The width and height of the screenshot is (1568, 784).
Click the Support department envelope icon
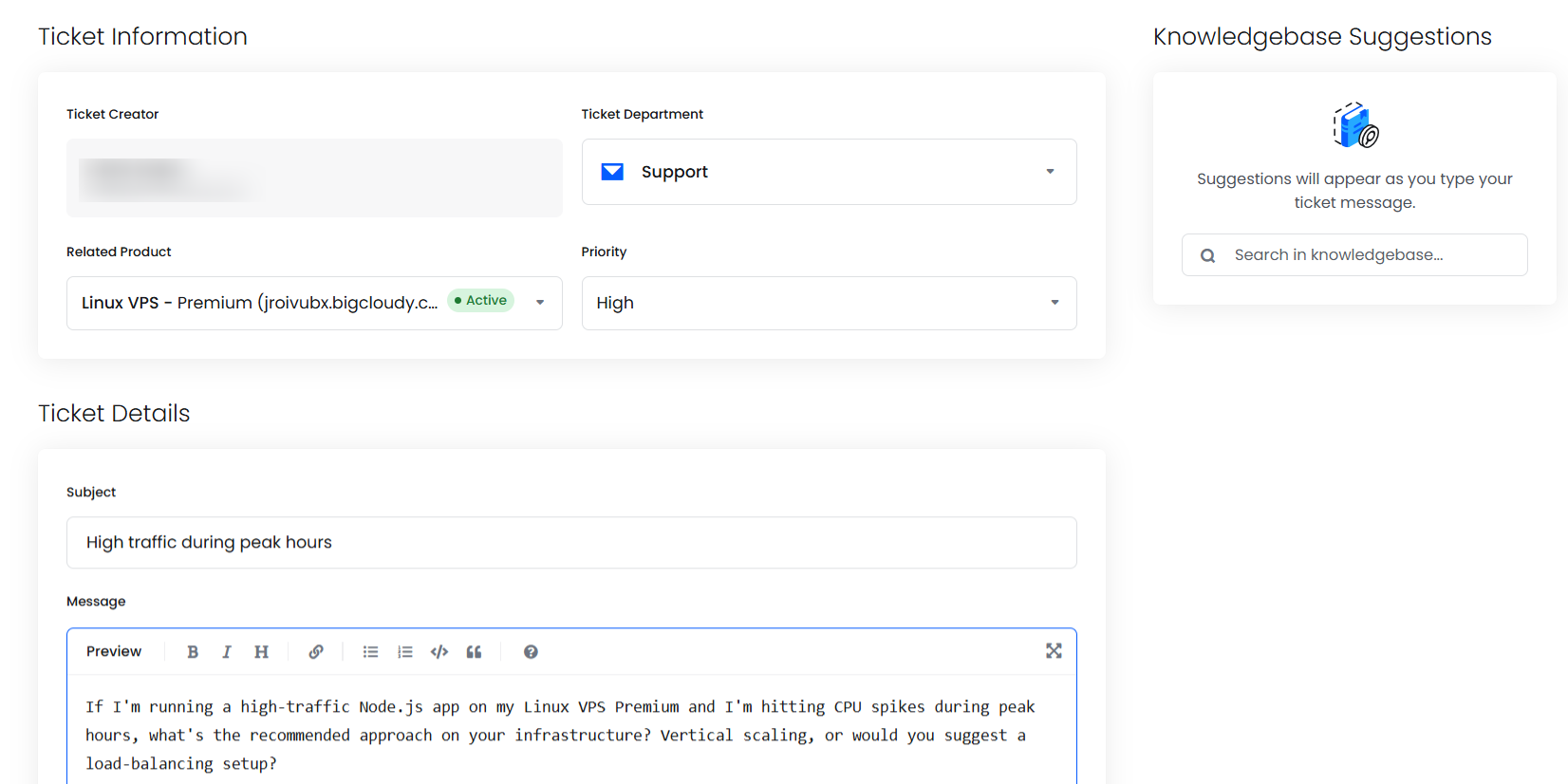coord(612,172)
